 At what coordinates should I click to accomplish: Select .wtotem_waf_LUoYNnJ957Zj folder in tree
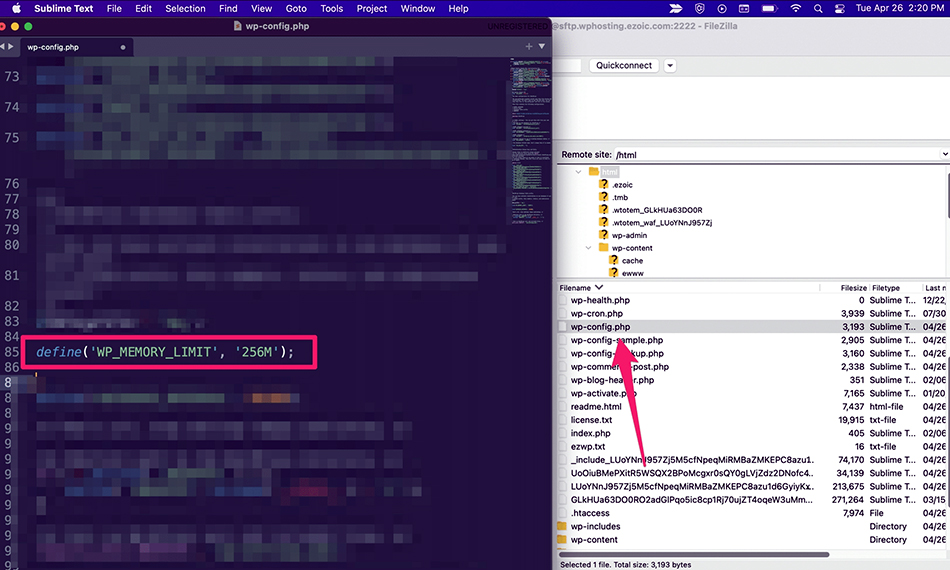click(662, 223)
